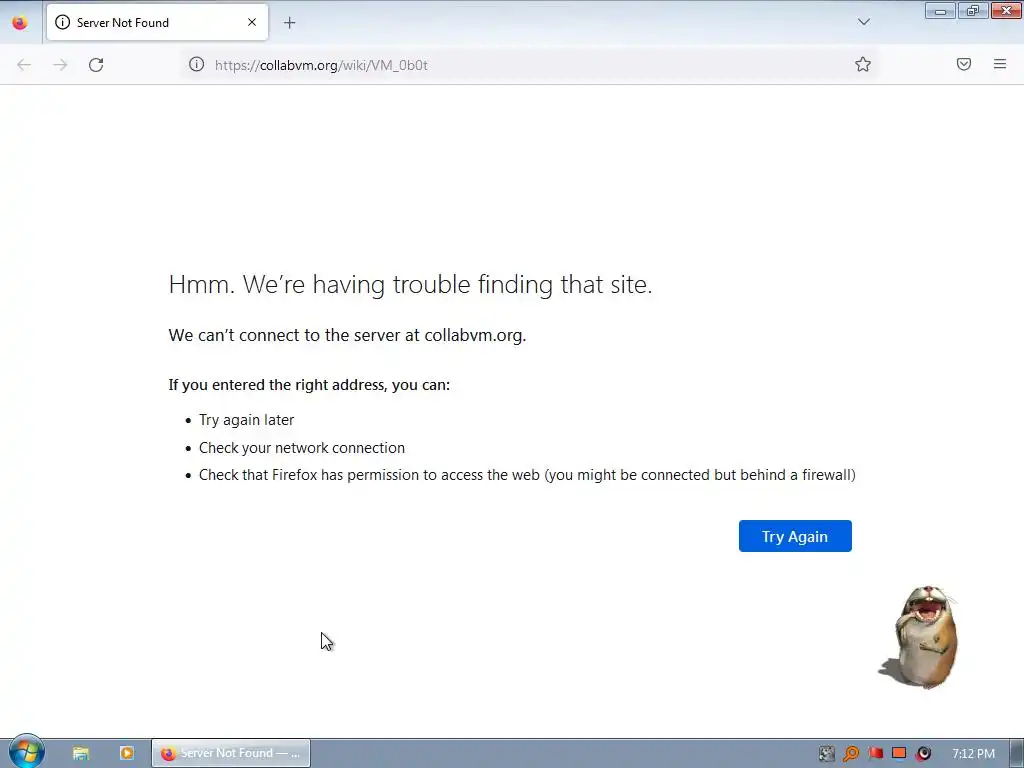The width and height of the screenshot is (1024, 768).
Task: Go forward one page
Action: (x=60, y=65)
